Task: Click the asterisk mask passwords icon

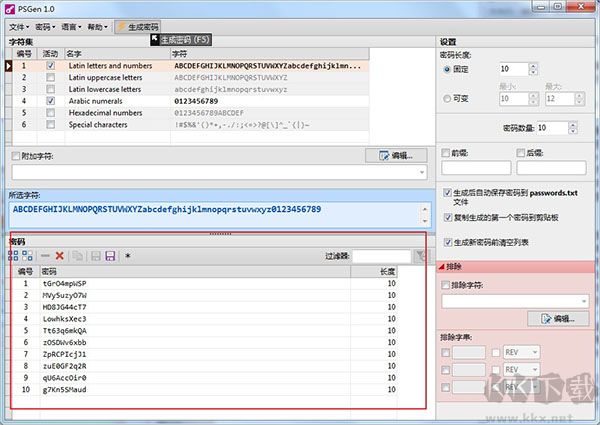Action: coord(128,256)
